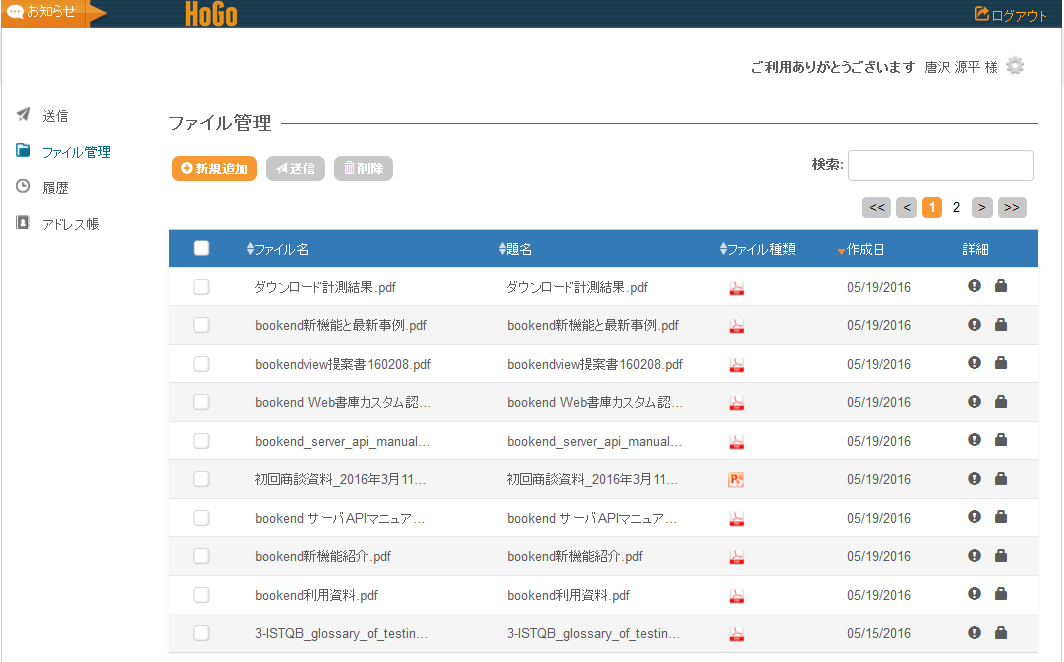
Task: Click PowerPoint file icon in 初回商談資料 row
Action: 736,480
